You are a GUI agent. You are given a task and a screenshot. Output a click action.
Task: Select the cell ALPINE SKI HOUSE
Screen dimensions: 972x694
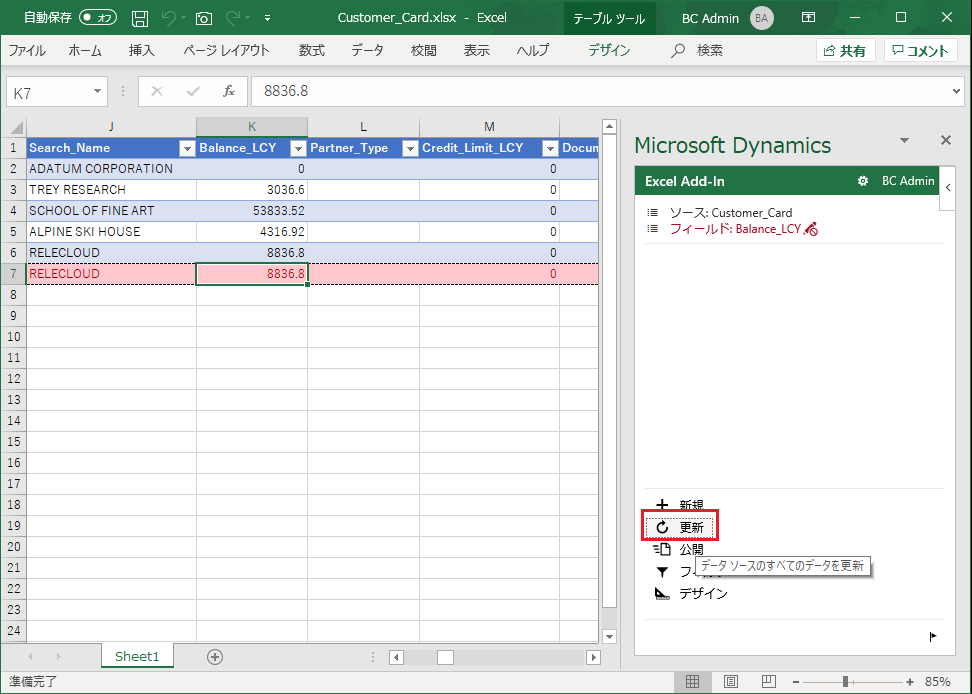[x=112, y=232]
